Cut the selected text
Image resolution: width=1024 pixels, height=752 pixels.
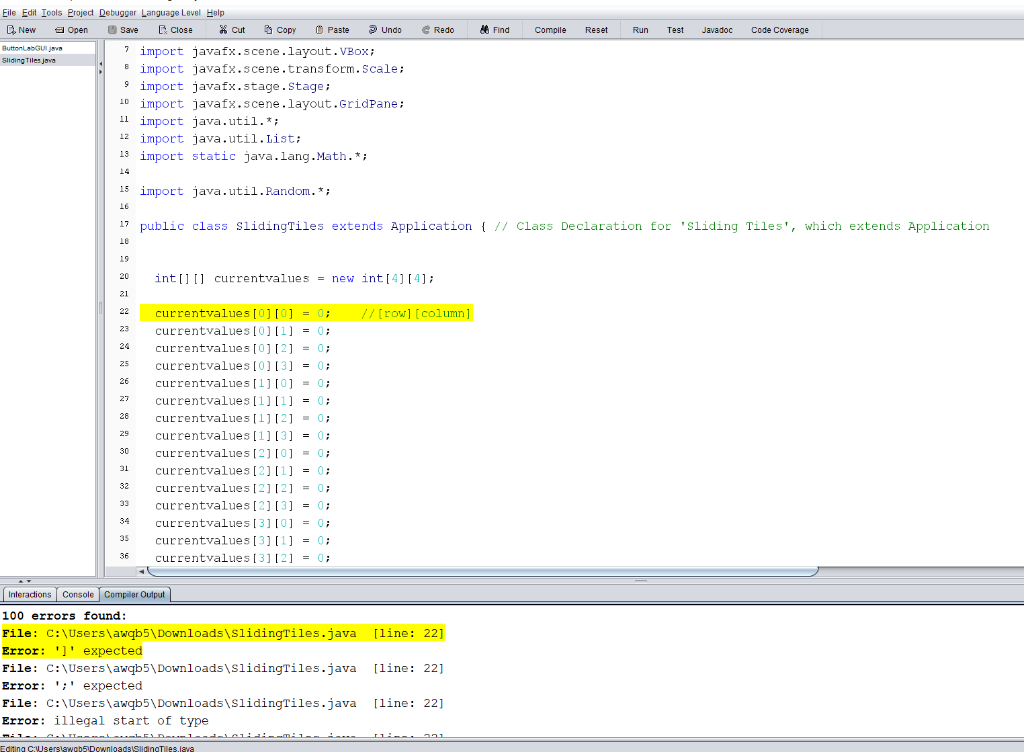(x=232, y=30)
